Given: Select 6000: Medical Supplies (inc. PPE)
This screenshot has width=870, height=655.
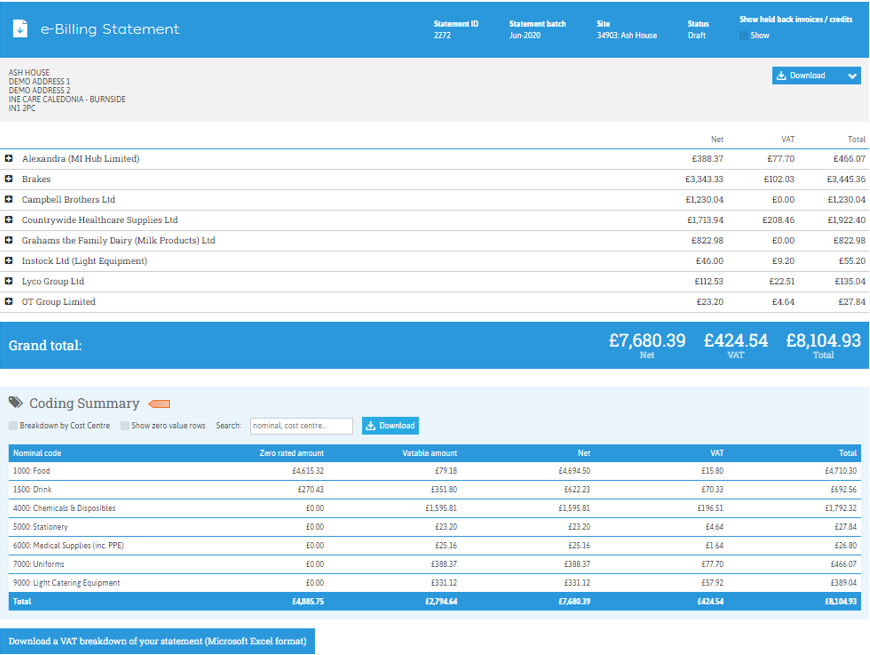Looking at the screenshot, I should [434, 546].
